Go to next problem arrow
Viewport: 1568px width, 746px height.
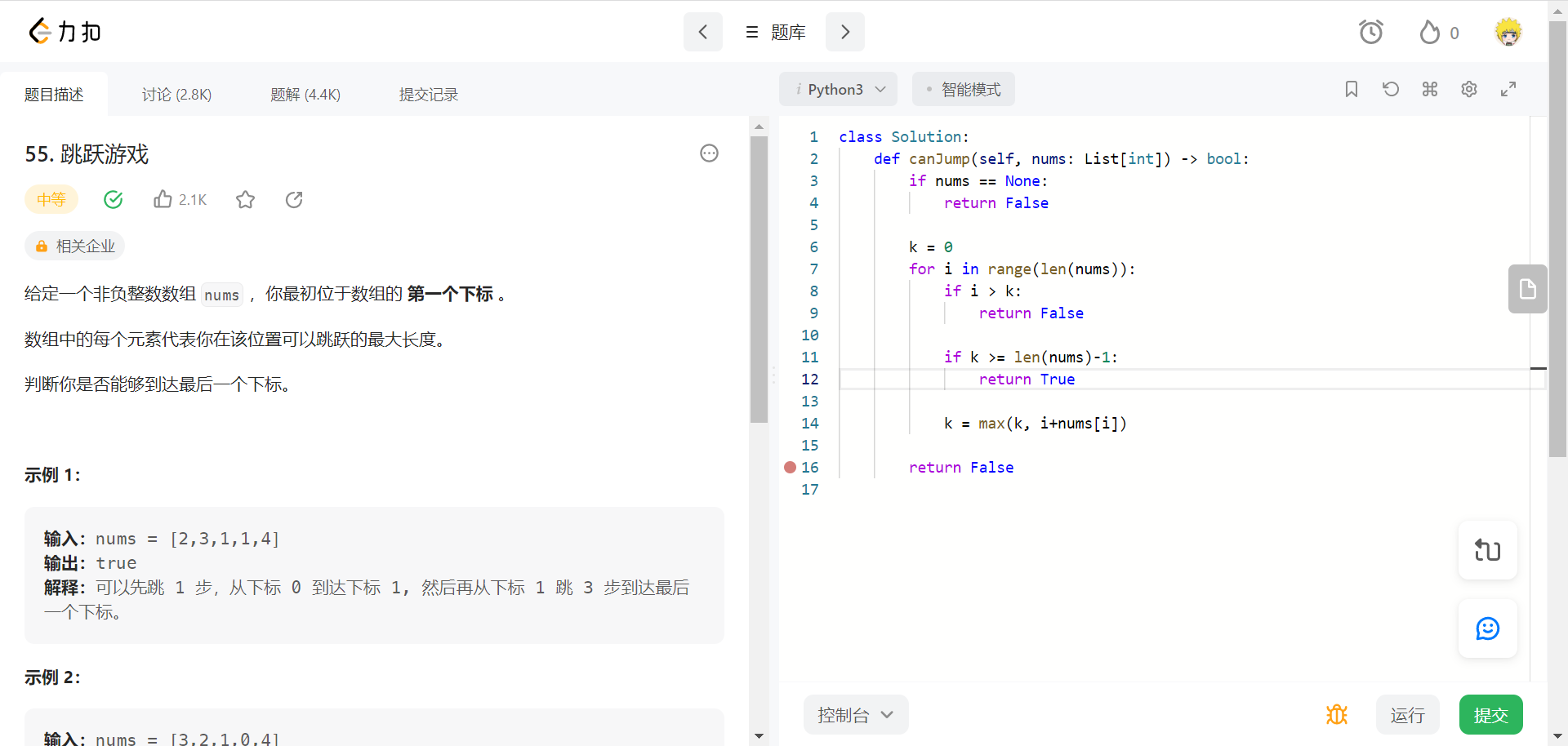click(x=845, y=32)
